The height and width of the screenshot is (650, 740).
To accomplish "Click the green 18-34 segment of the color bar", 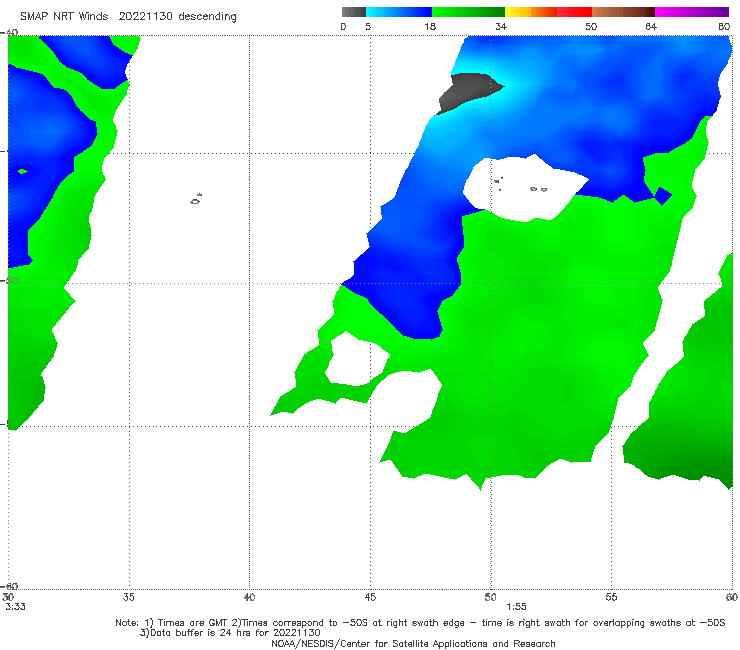I will [x=468, y=12].
